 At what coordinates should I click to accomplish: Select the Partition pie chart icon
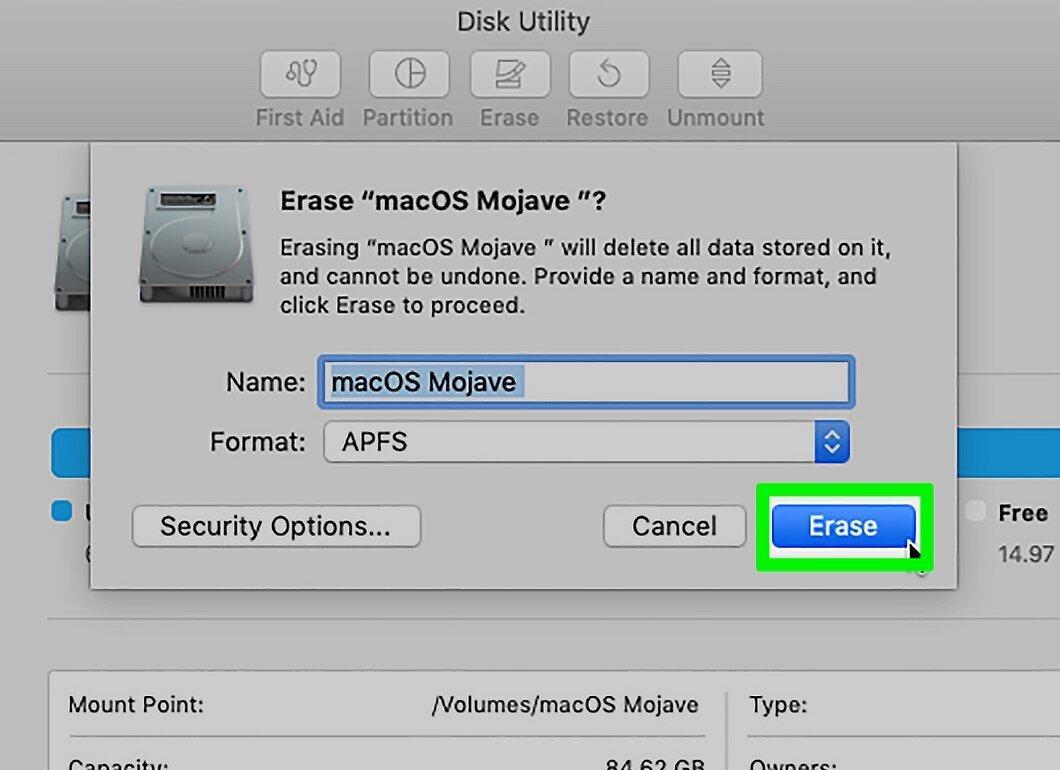click(409, 74)
